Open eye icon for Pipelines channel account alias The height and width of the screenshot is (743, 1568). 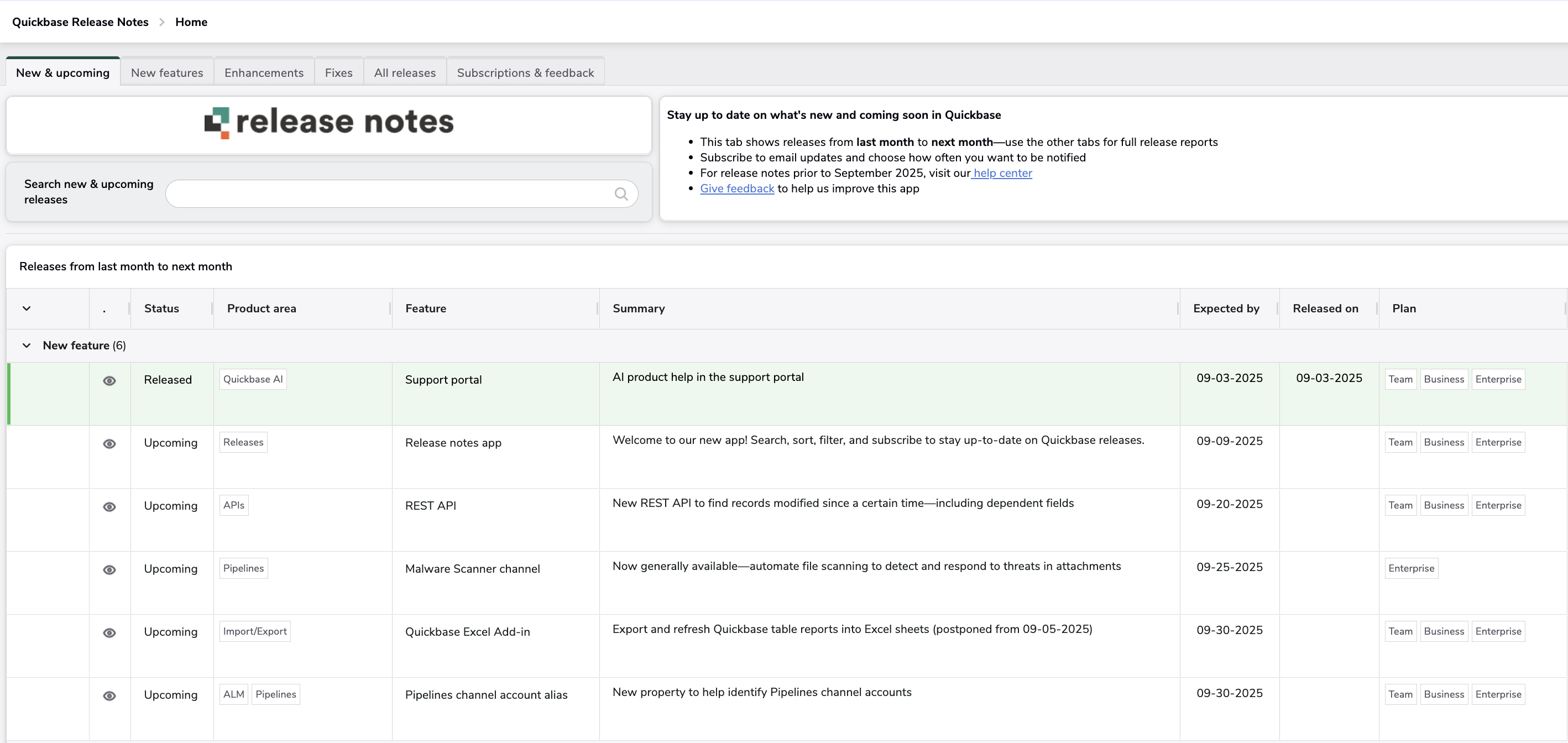pos(109,695)
